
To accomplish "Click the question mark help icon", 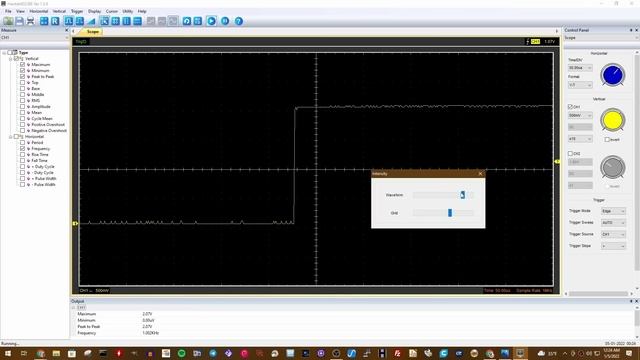I will (239, 21).
